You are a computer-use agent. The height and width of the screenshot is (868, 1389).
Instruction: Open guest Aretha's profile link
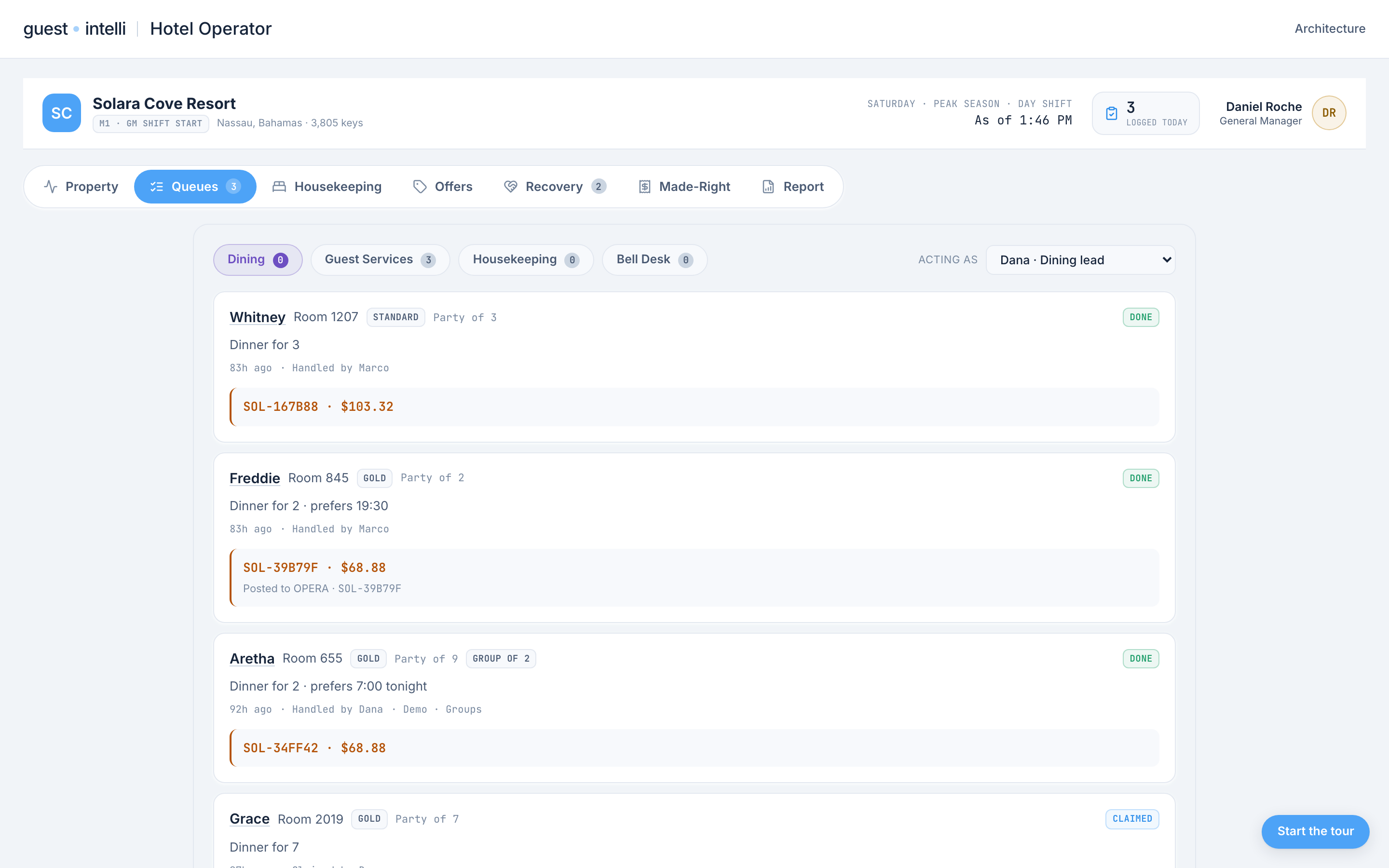(x=252, y=658)
